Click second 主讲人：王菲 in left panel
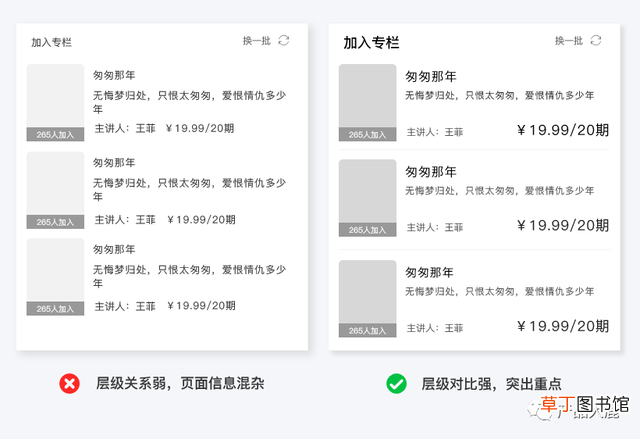The width and height of the screenshot is (640, 439). coord(125,220)
